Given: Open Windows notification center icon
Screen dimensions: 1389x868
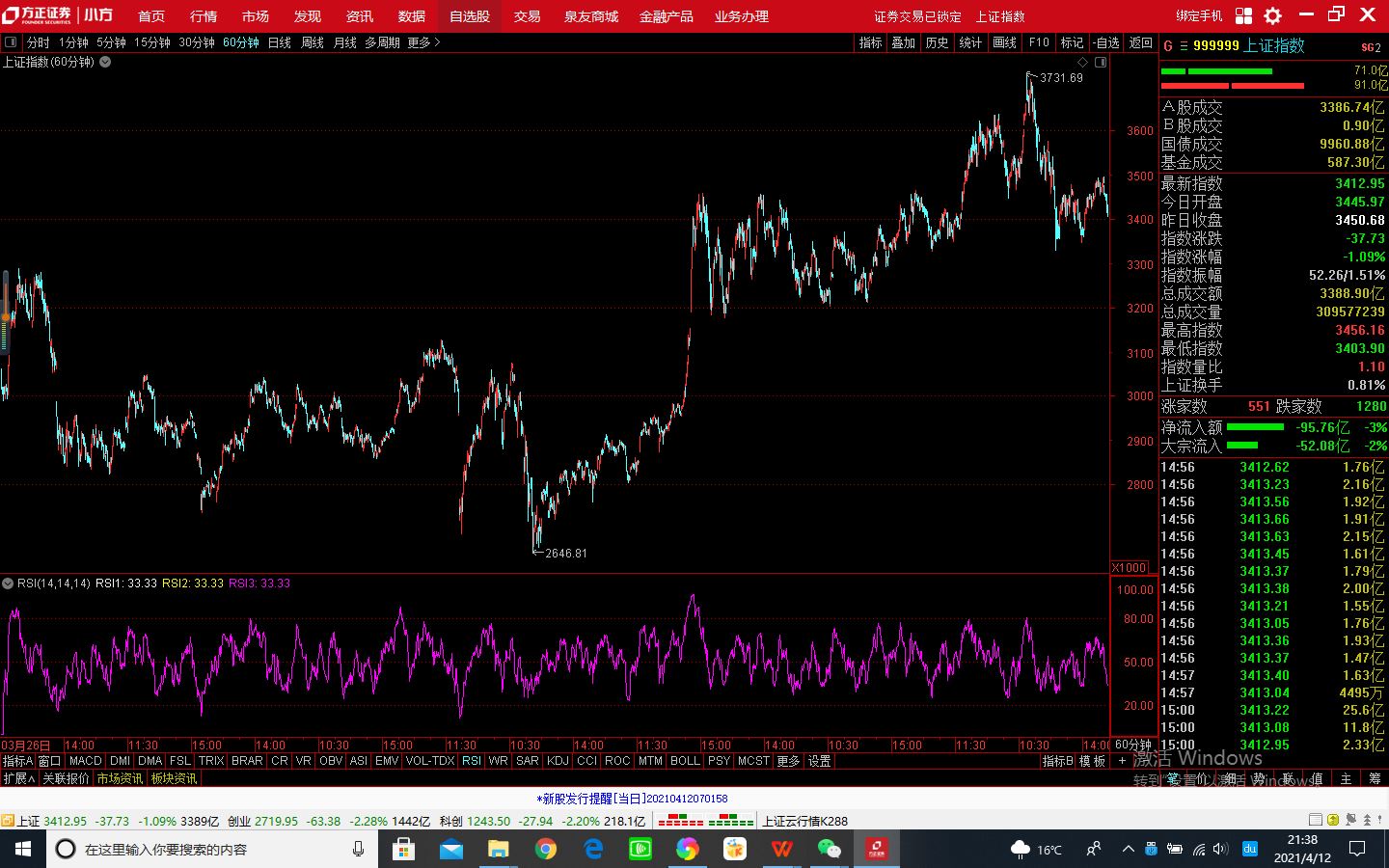Looking at the screenshot, I should point(1357,849).
